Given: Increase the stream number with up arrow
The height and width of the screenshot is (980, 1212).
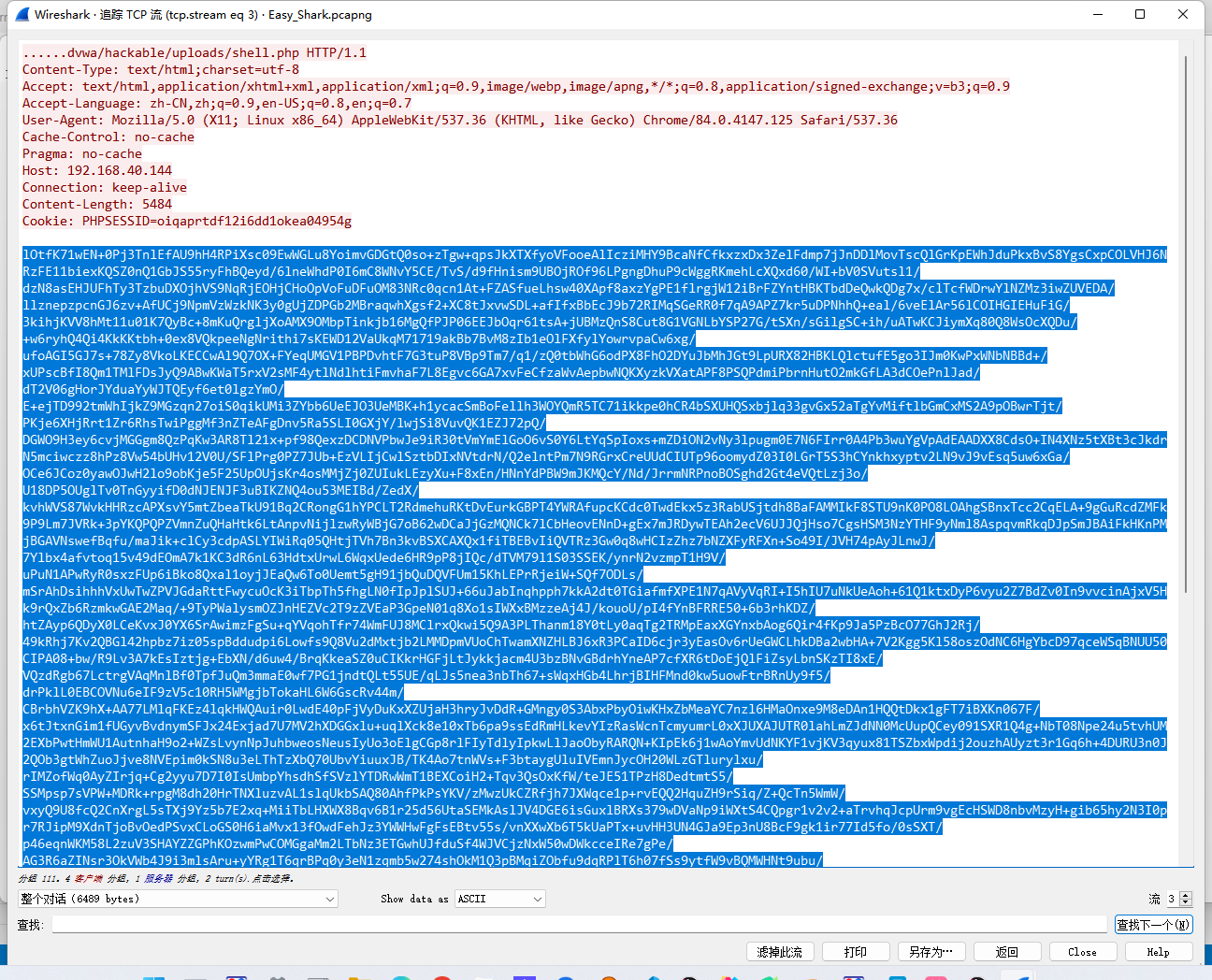Looking at the screenshot, I should 1186,895.
